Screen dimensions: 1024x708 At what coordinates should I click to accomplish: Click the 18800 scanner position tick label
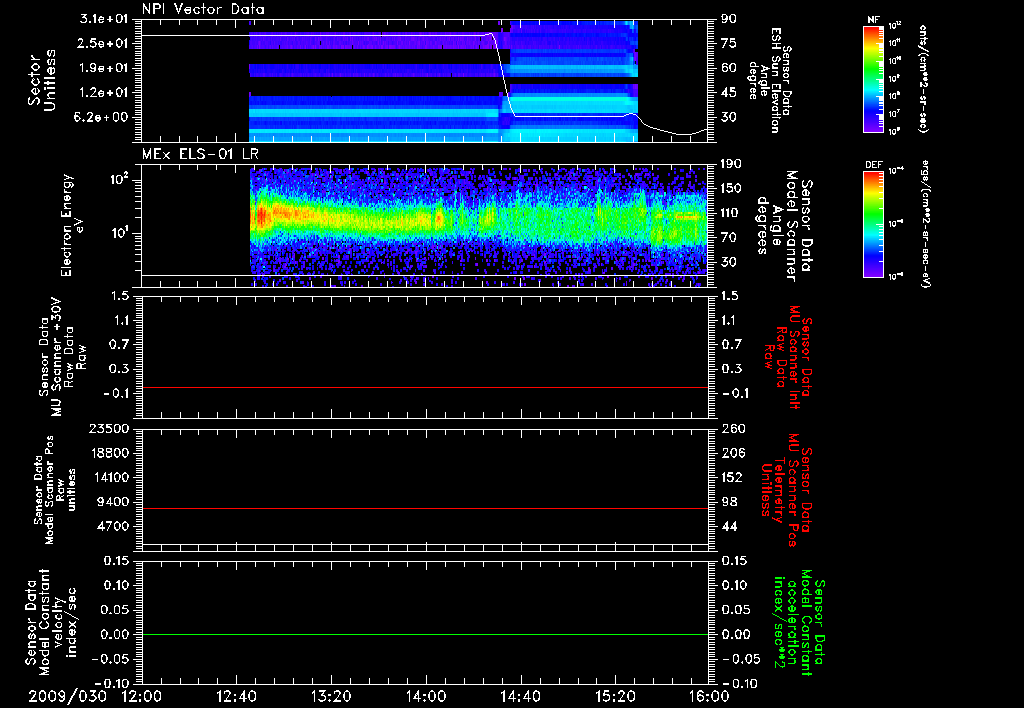pos(108,453)
